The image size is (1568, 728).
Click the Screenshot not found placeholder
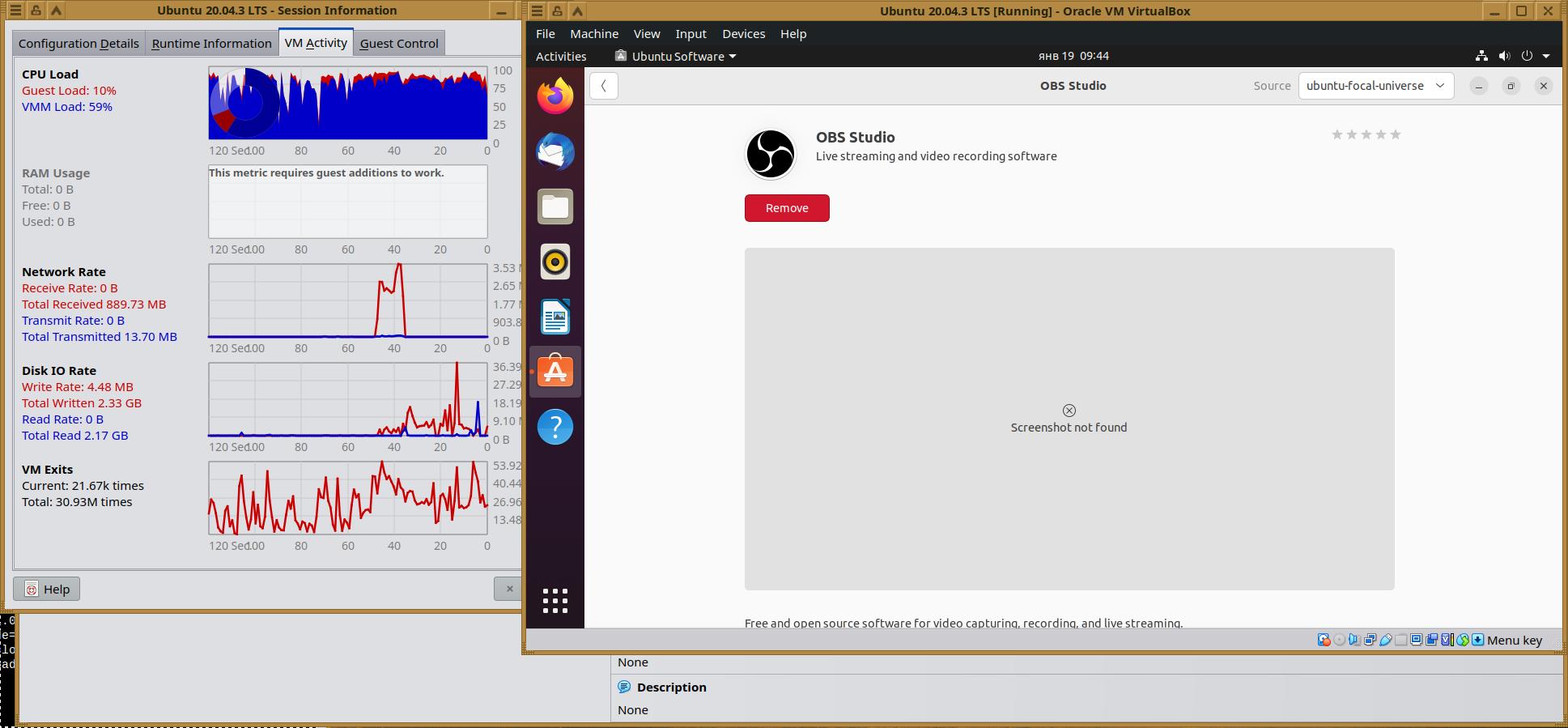click(x=1069, y=419)
